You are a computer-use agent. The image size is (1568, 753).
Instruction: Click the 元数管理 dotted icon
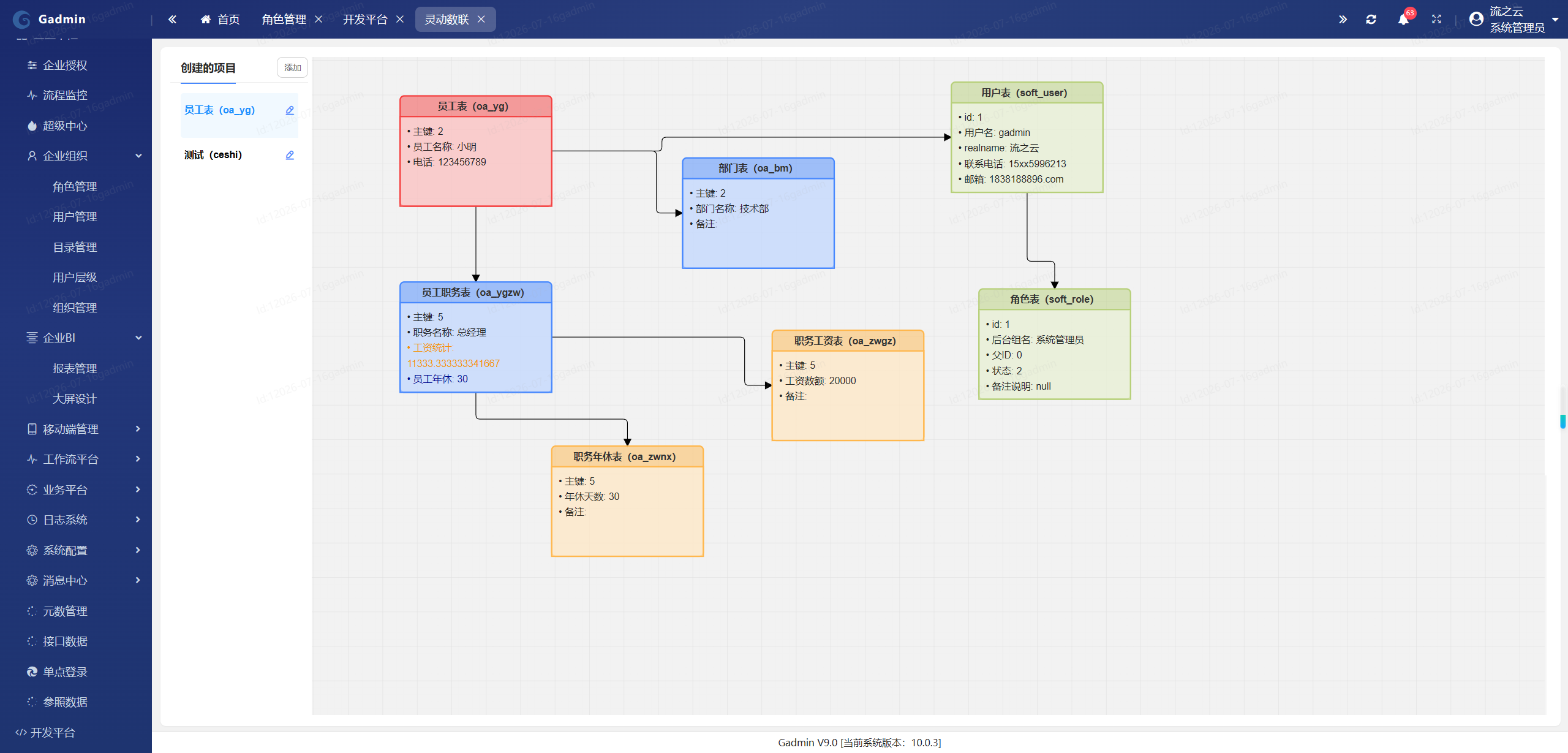(x=32, y=611)
